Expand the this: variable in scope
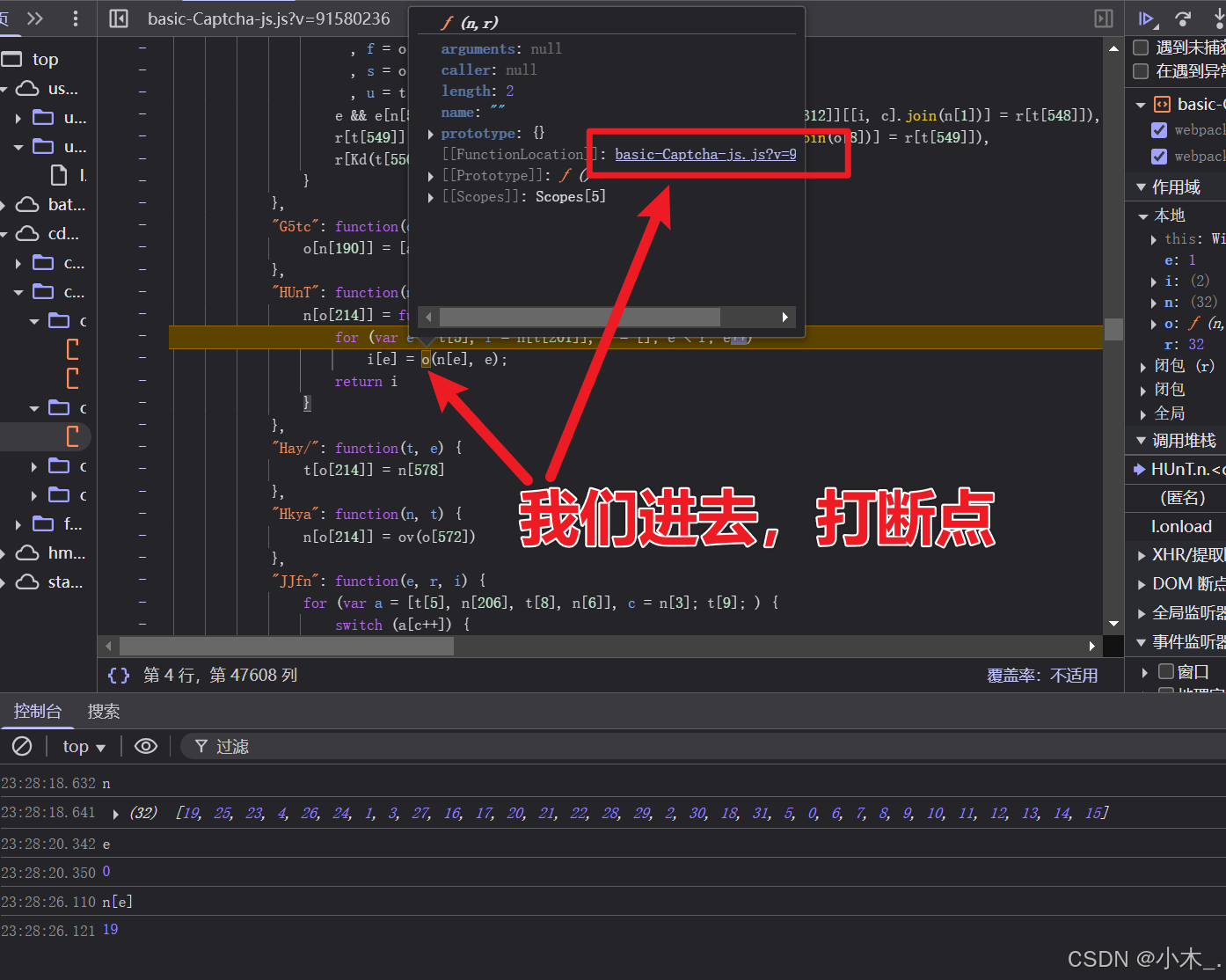This screenshot has width=1226, height=980. coord(1154,239)
